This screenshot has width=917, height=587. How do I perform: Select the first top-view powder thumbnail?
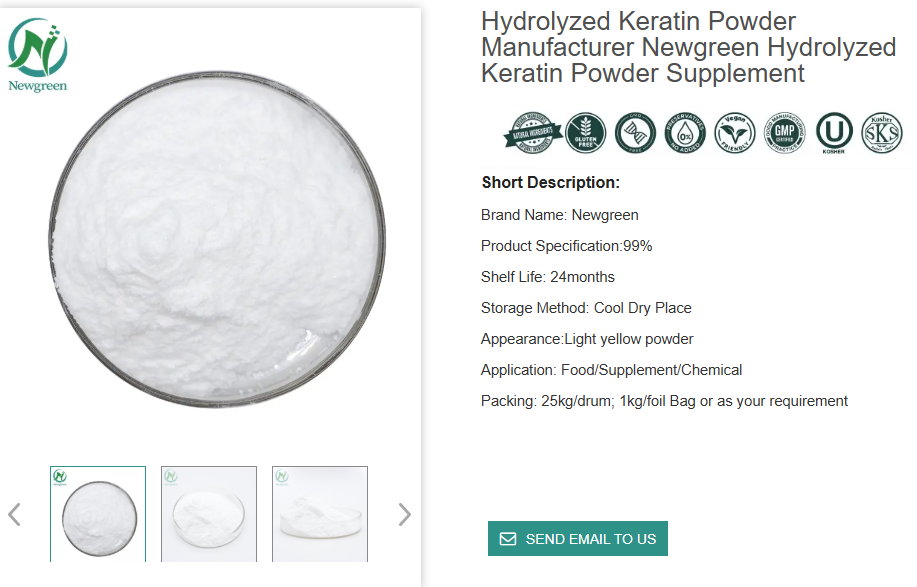tap(98, 514)
